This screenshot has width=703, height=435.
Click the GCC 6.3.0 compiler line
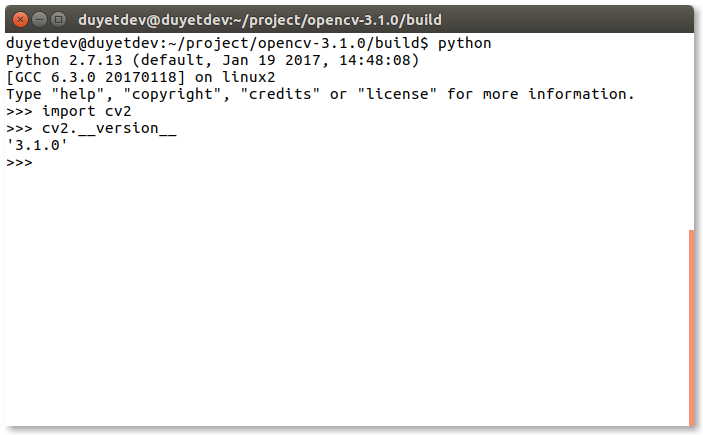140,77
